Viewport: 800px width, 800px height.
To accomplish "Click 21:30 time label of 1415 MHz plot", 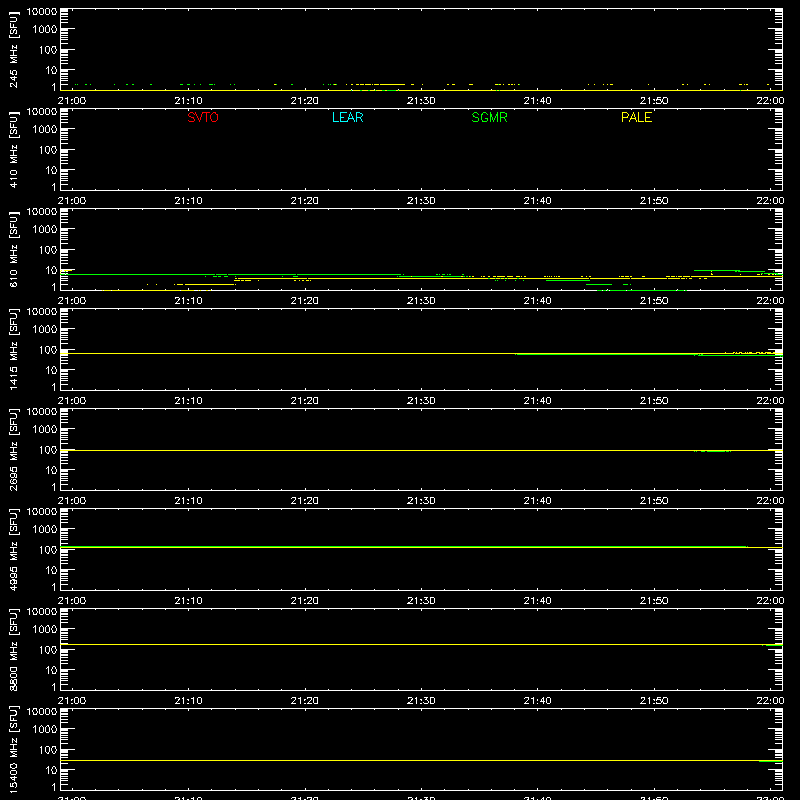I will coord(421,401).
